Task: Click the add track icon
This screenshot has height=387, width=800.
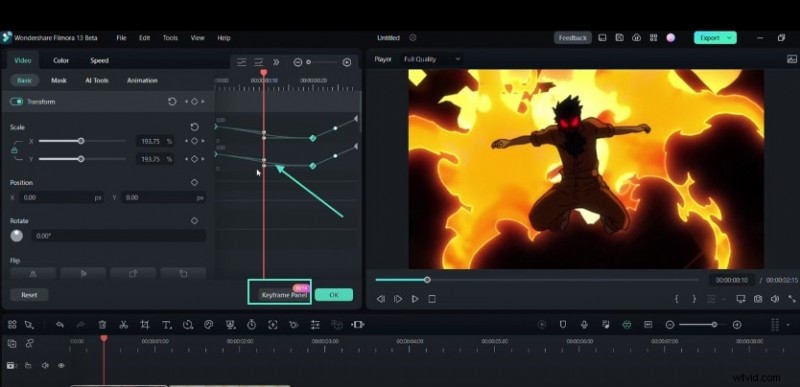Action: coord(12,344)
